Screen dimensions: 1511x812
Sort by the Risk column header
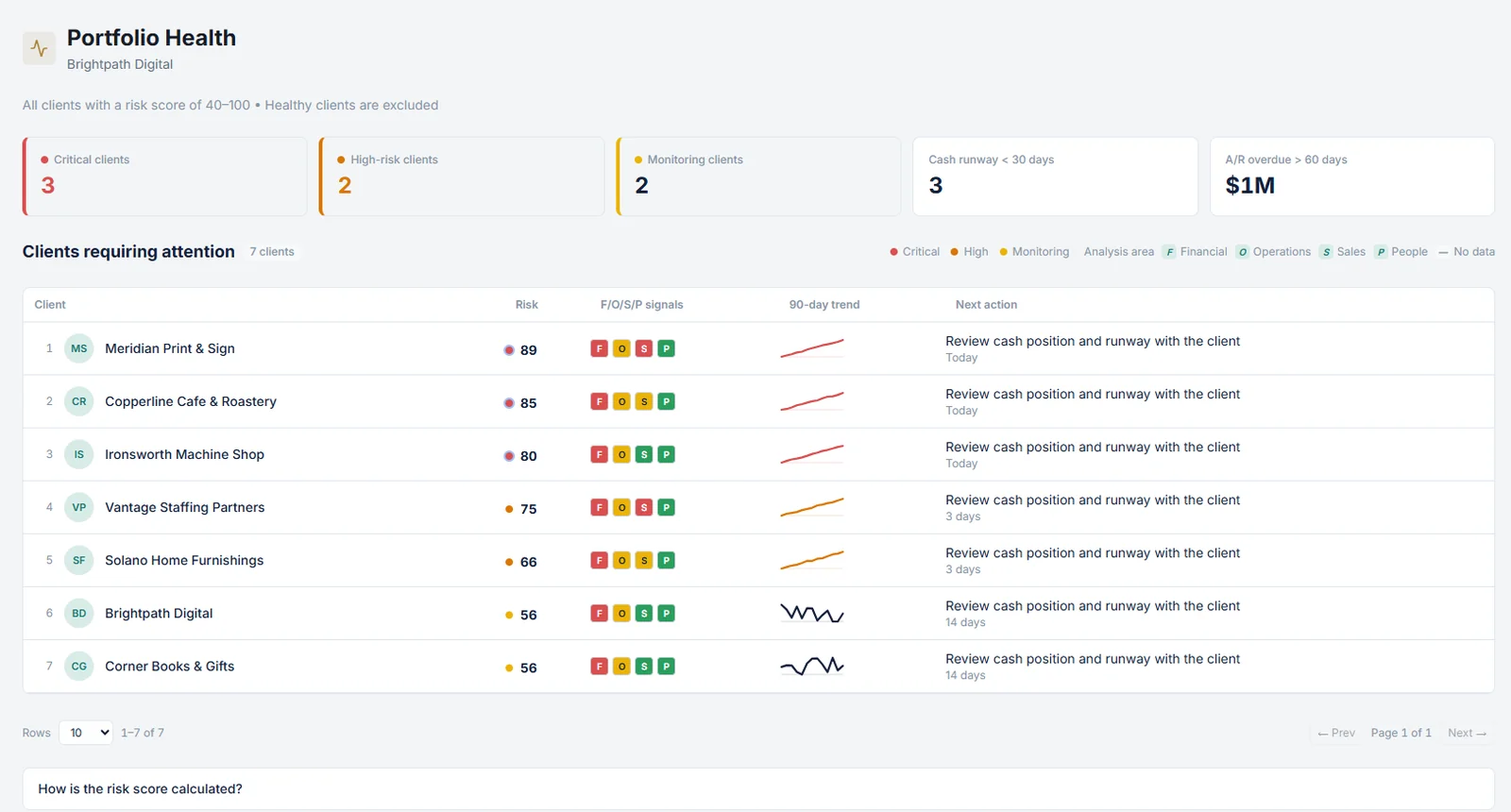click(526, 305)
